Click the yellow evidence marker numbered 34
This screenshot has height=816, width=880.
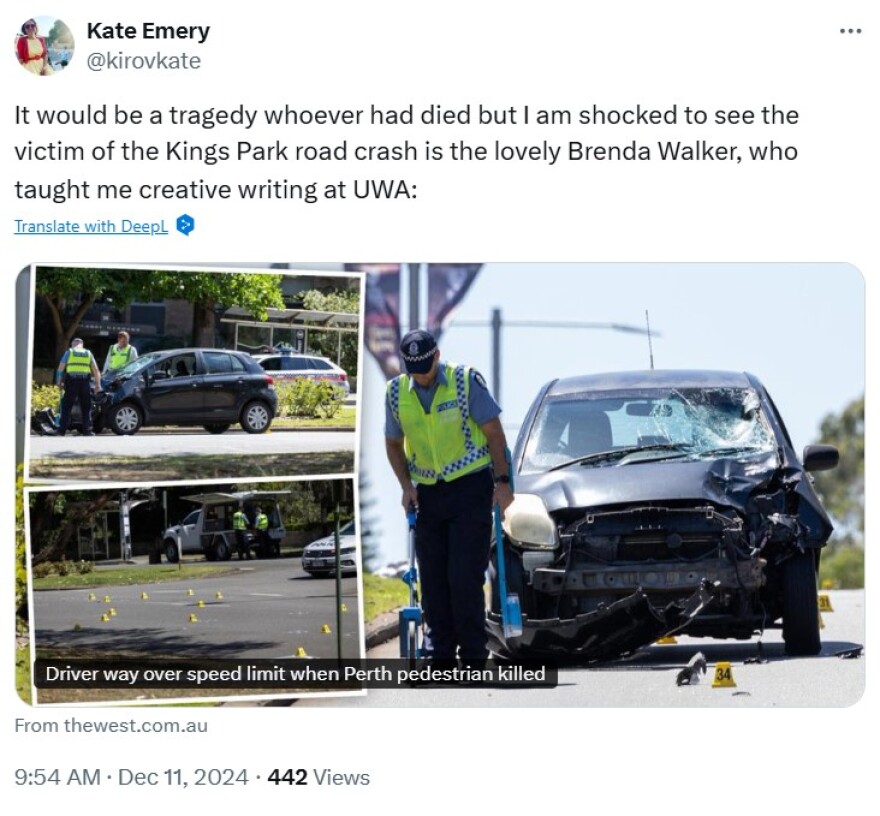pyautogui.click(x=724, y=675)
